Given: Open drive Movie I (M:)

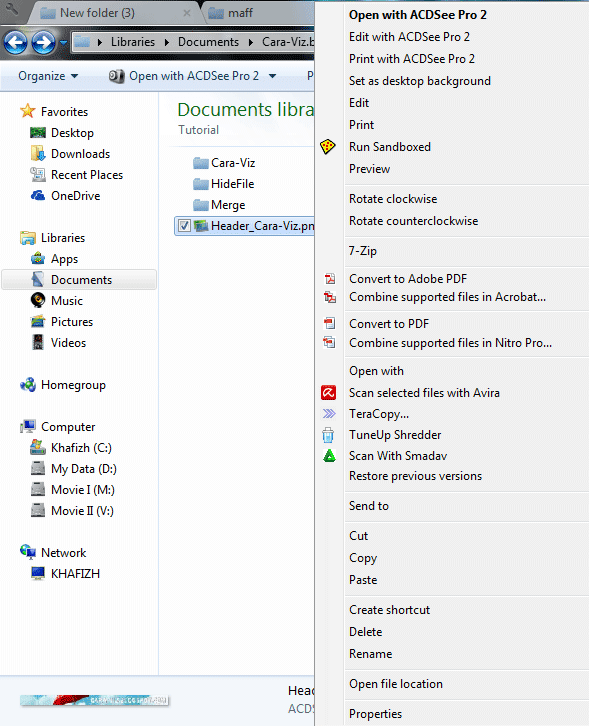Looking at the screenshot, I should coord(82,490).
